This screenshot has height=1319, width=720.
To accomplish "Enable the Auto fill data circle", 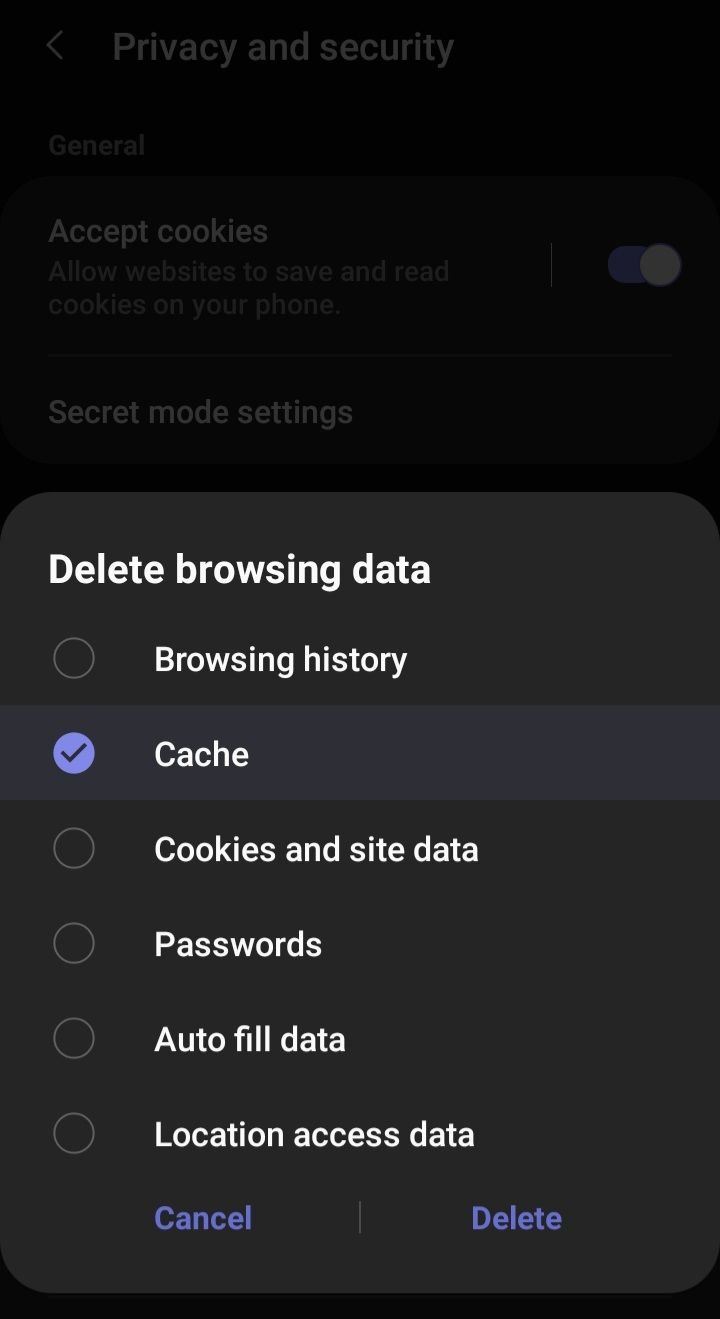I will [74, 1038].
